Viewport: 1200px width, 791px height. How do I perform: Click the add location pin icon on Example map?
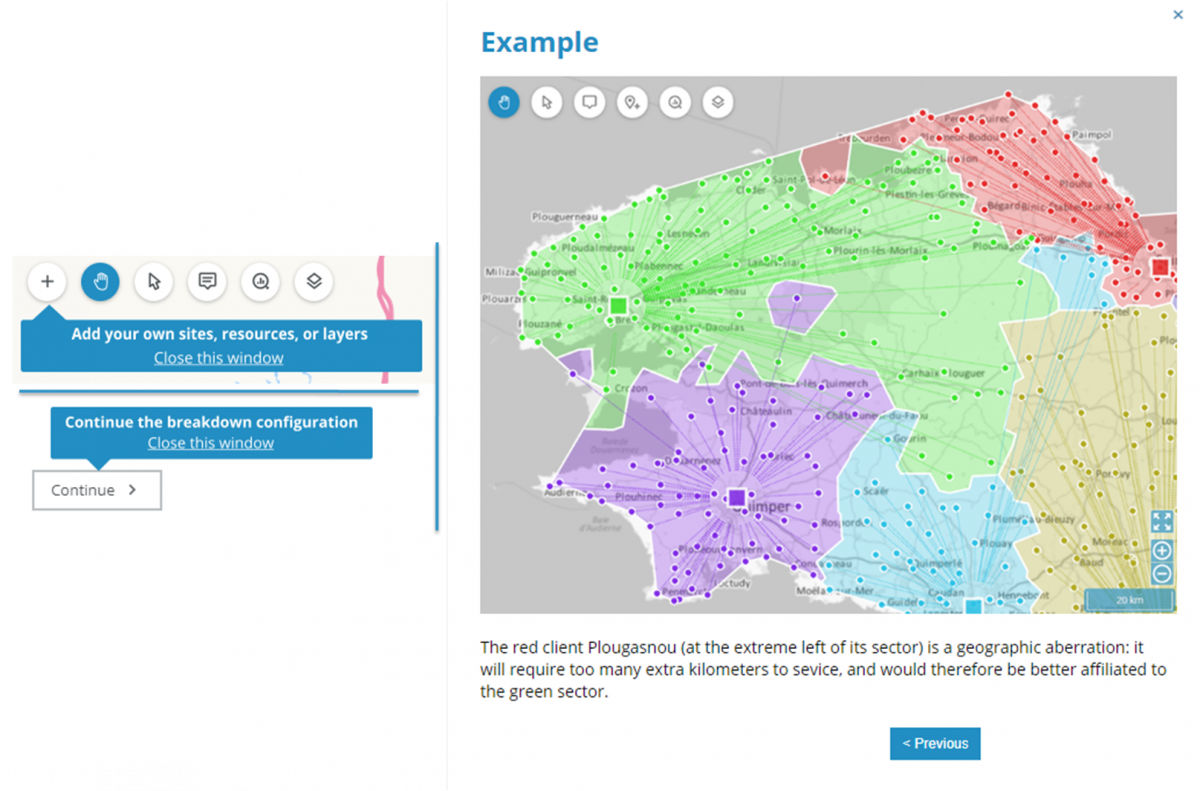(x=632, y=102)
